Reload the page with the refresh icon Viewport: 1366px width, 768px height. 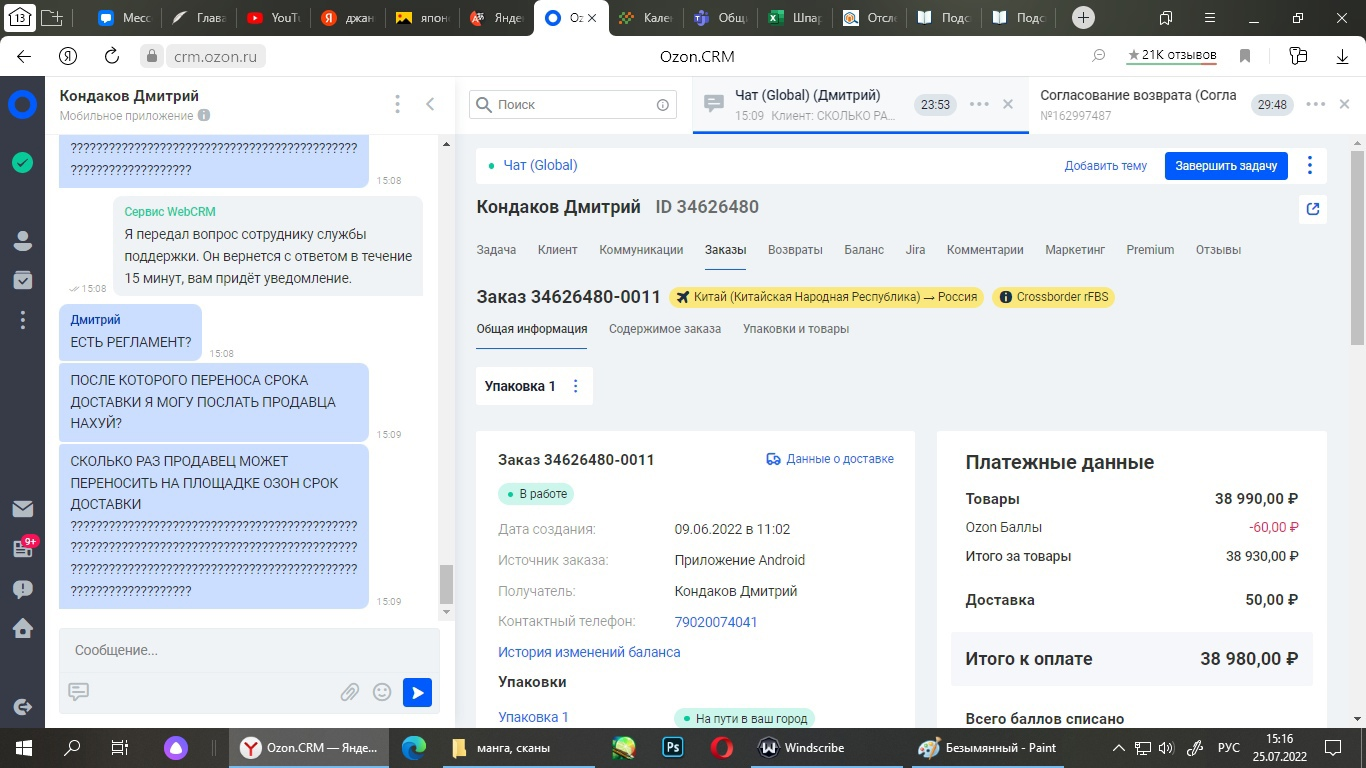[x=112, y=56]
